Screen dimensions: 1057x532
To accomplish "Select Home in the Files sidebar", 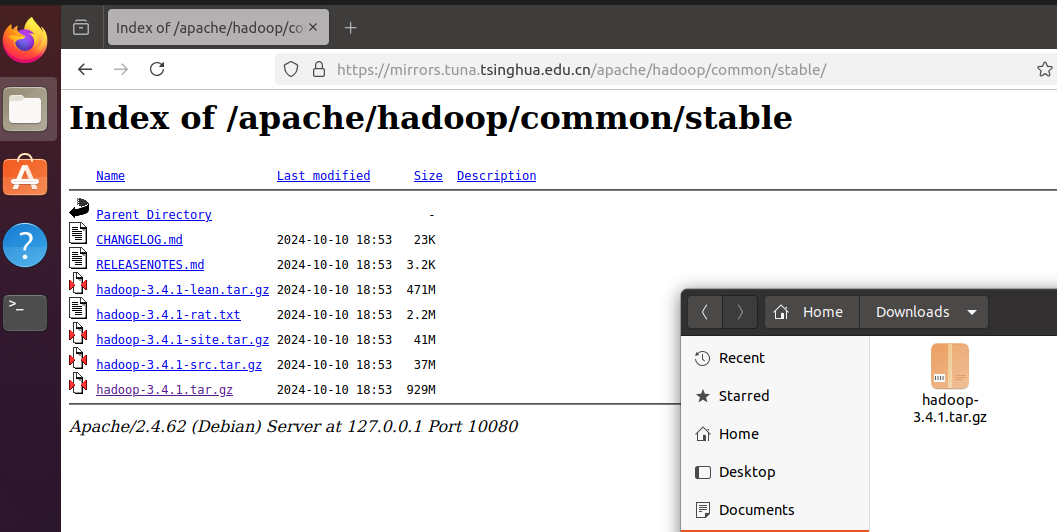I will click(x=775, y=434).
